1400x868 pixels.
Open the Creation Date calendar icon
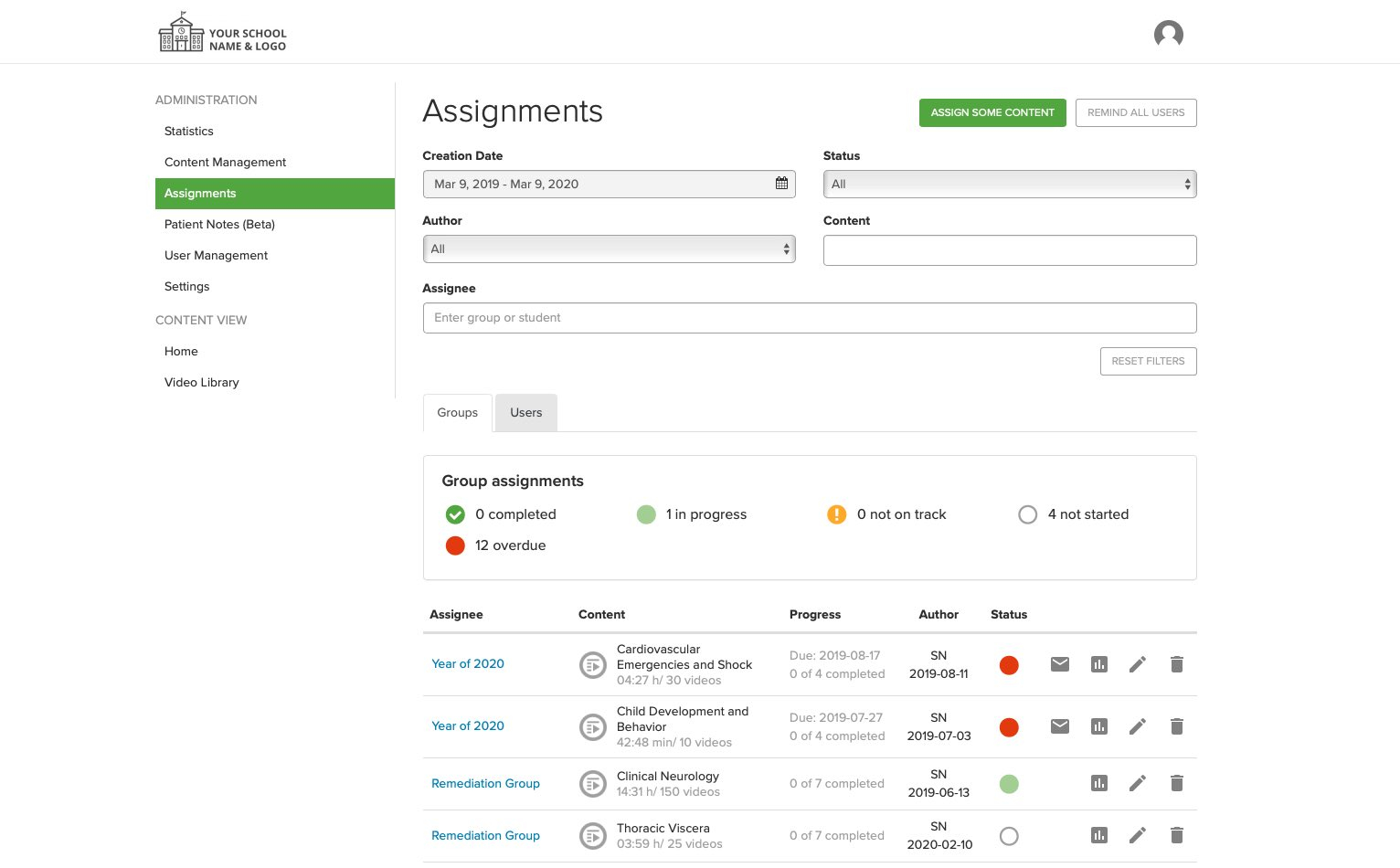click(x=781, y=184)
